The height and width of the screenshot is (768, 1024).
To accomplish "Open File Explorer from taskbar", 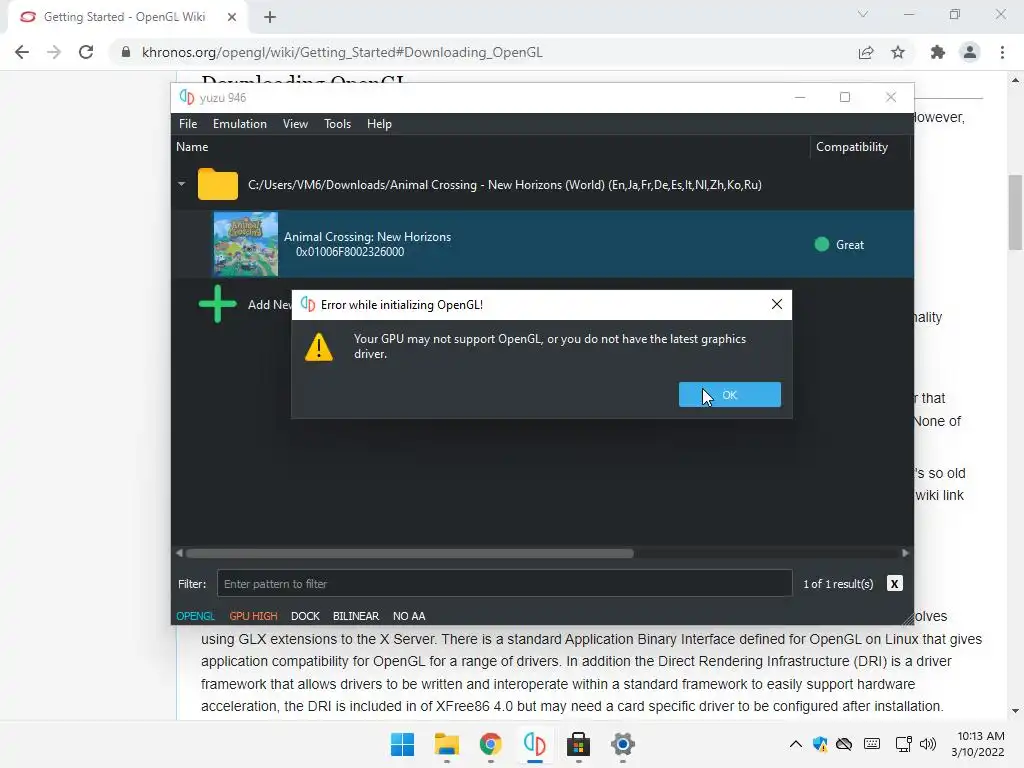I will point(447,744).
